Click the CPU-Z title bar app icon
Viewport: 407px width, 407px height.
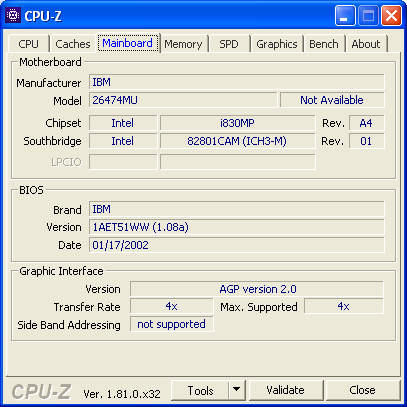click(13, 15)
